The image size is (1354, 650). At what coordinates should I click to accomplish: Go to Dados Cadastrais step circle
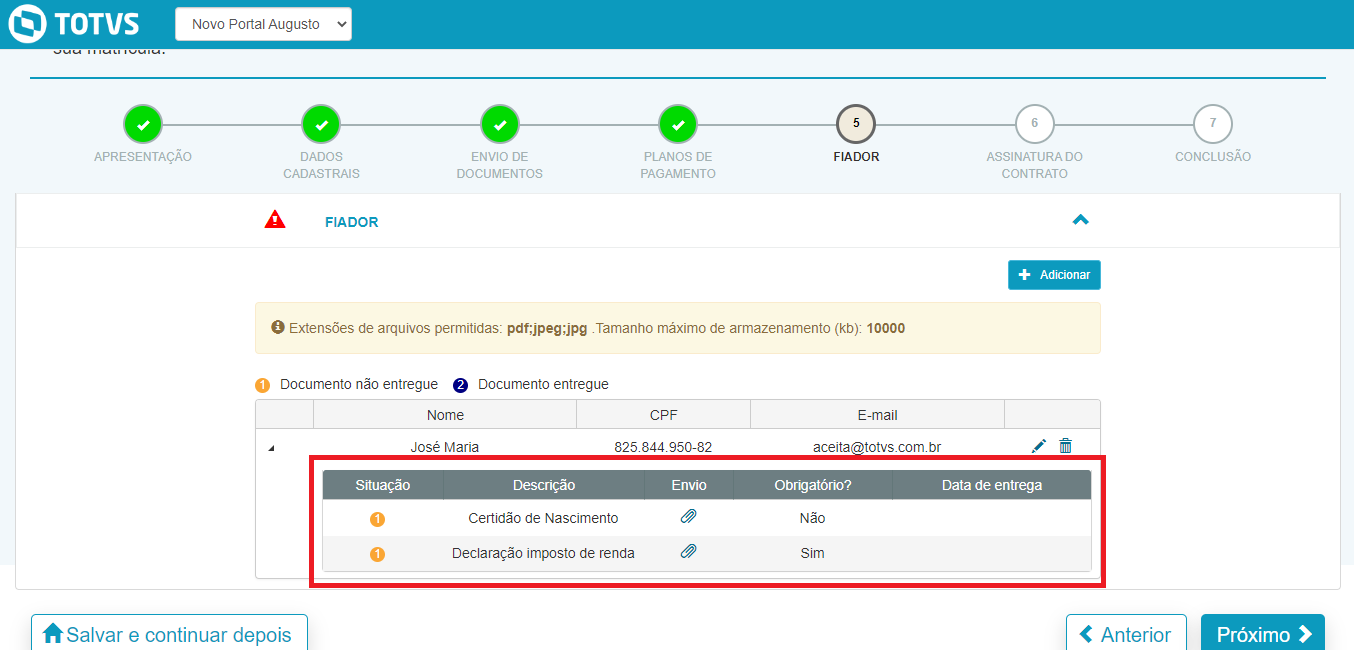pos(321,124)
